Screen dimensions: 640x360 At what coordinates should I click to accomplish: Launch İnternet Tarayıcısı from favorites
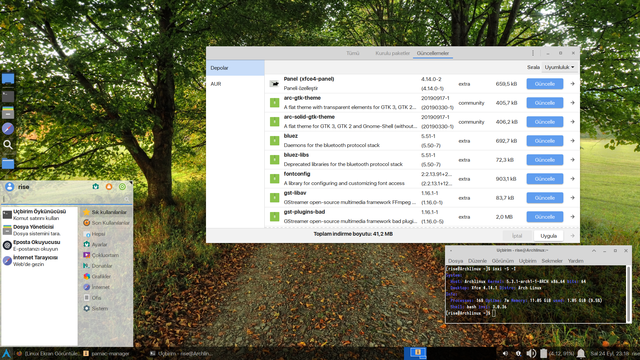tap(40, 260)
